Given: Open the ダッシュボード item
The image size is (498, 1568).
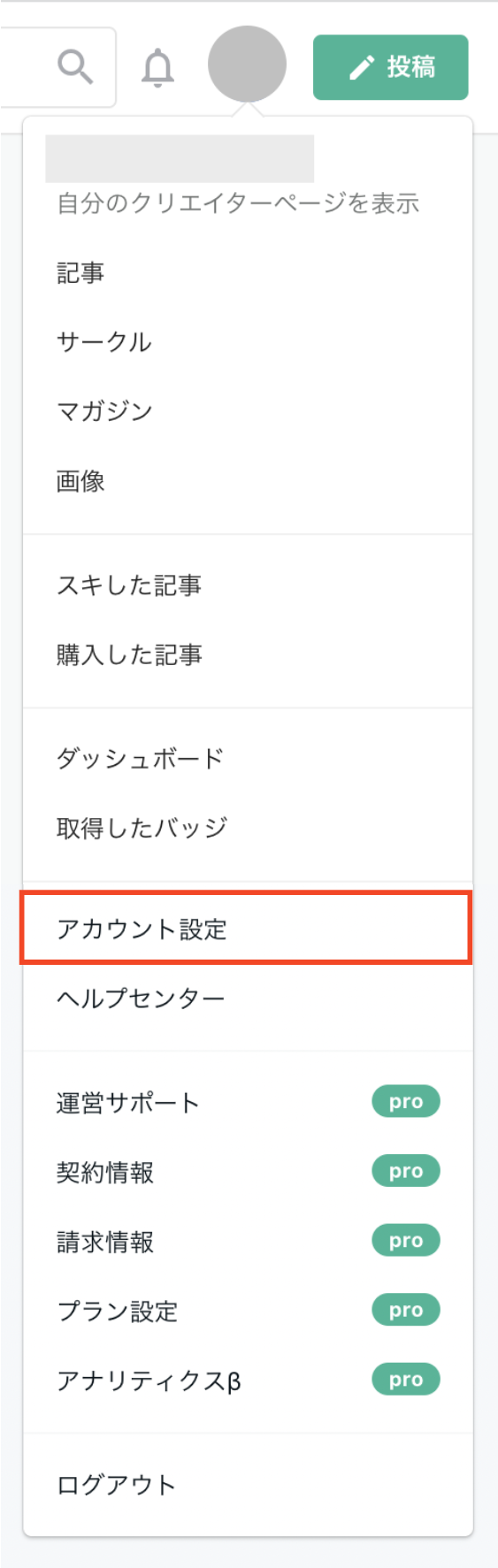Looking at the screenshot, I should click(x=248, y=759).
